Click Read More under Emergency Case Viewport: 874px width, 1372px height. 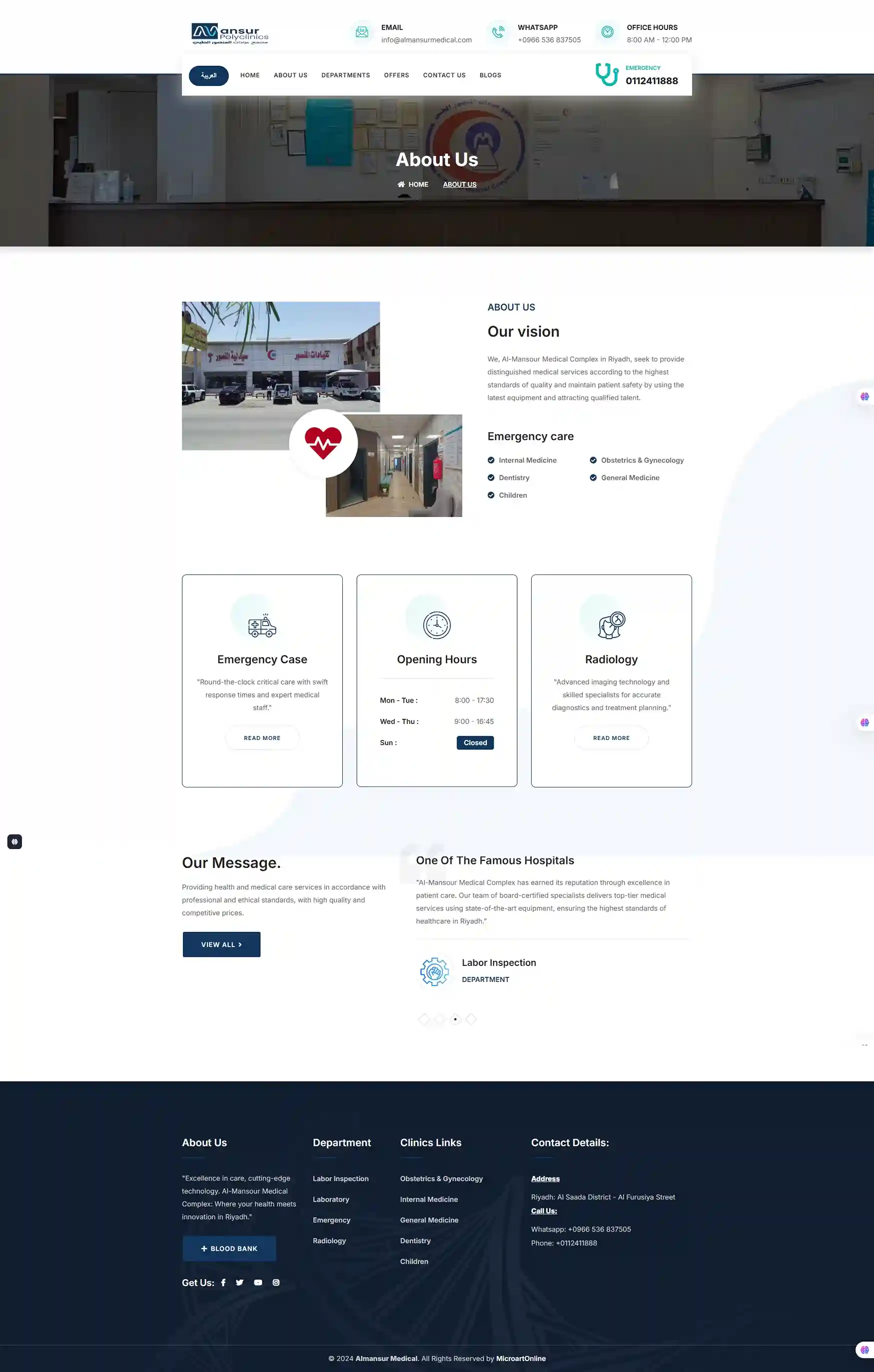tap(262, 738)
